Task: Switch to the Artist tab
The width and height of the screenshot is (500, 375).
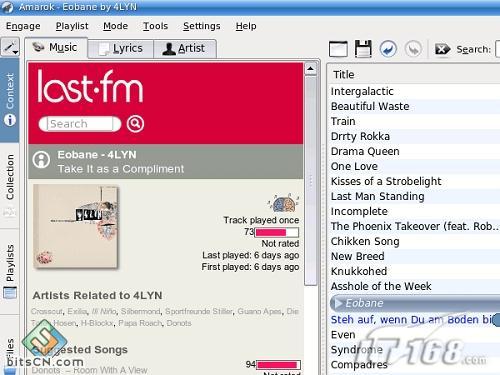Action: click(185, 49)
